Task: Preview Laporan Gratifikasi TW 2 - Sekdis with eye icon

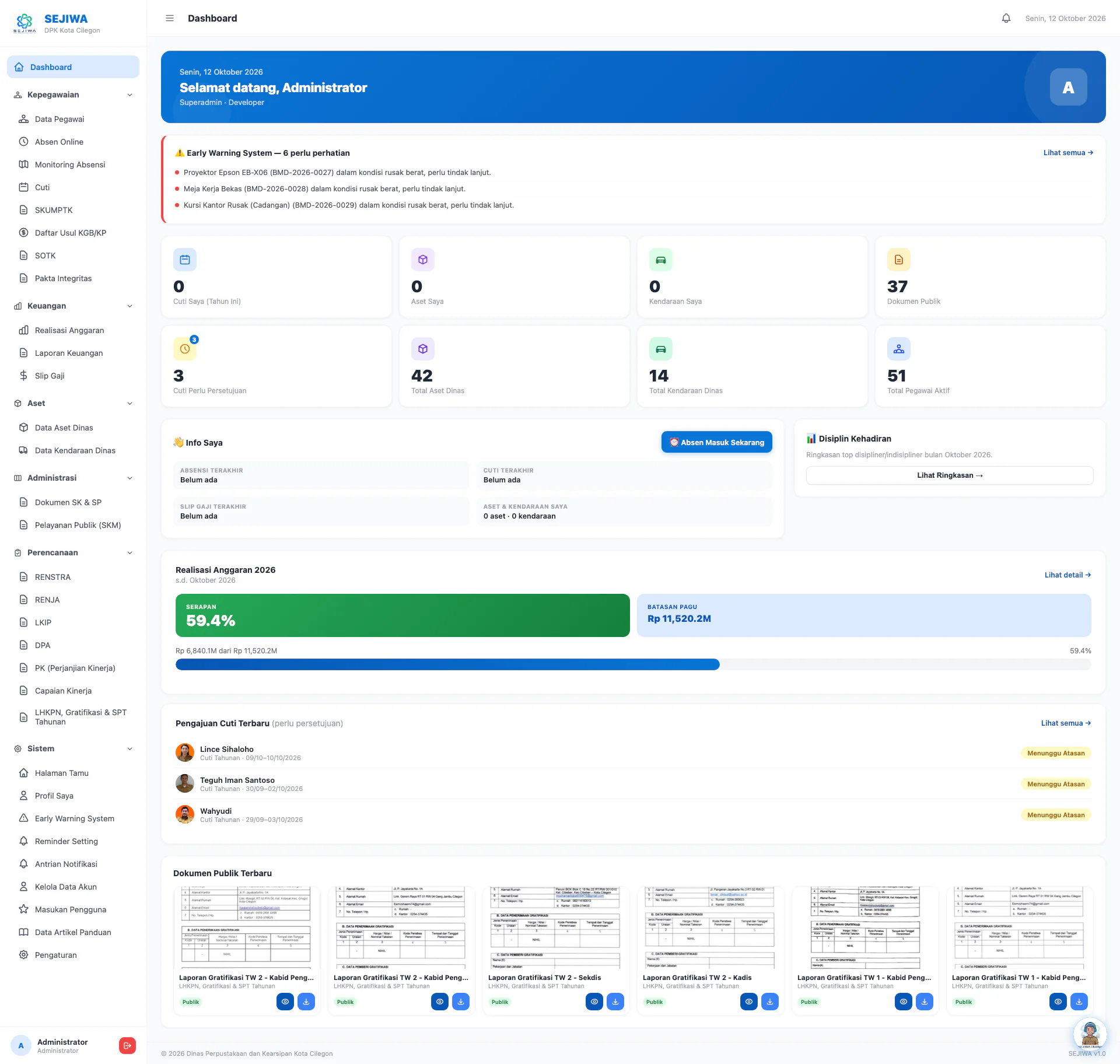Action: click(x=594, y=1002)
